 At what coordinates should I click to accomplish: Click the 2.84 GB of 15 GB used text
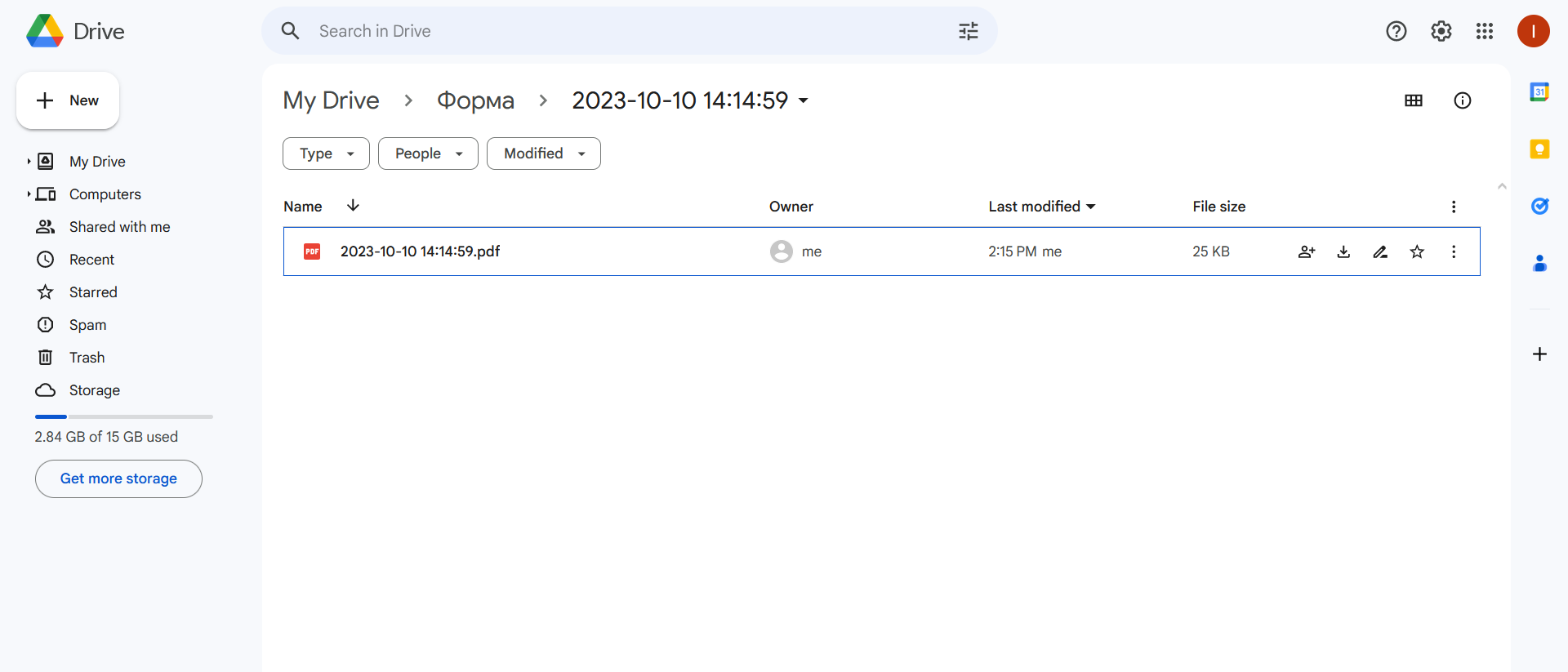coord(106,437)
